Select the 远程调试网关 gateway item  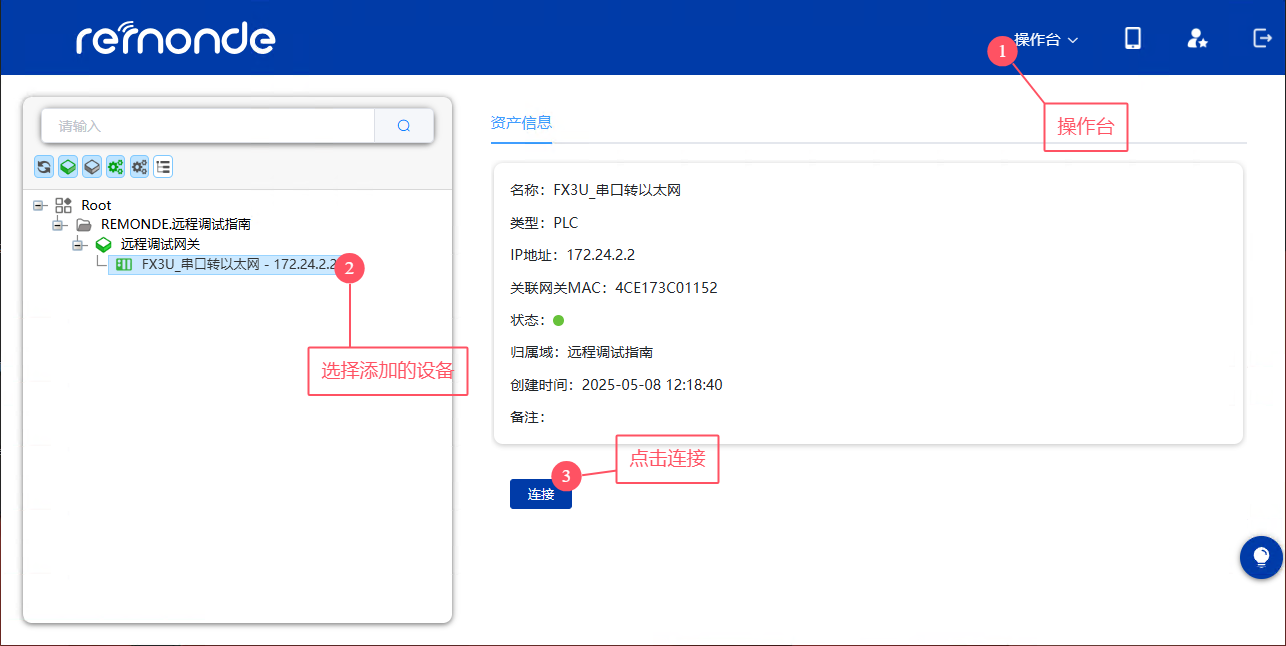point(160,245)
